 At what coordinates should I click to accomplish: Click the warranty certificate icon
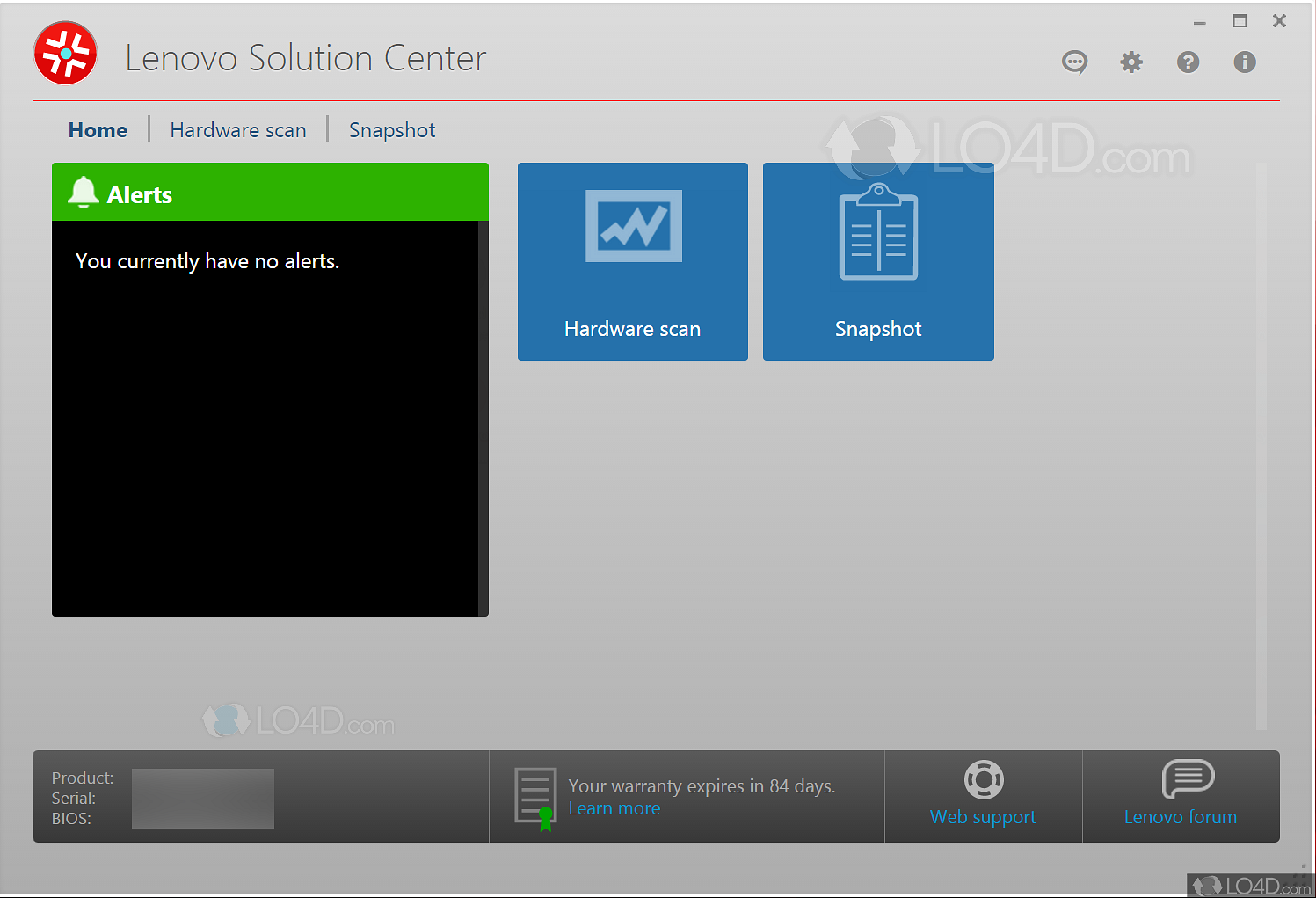click(x=535, y=798)
